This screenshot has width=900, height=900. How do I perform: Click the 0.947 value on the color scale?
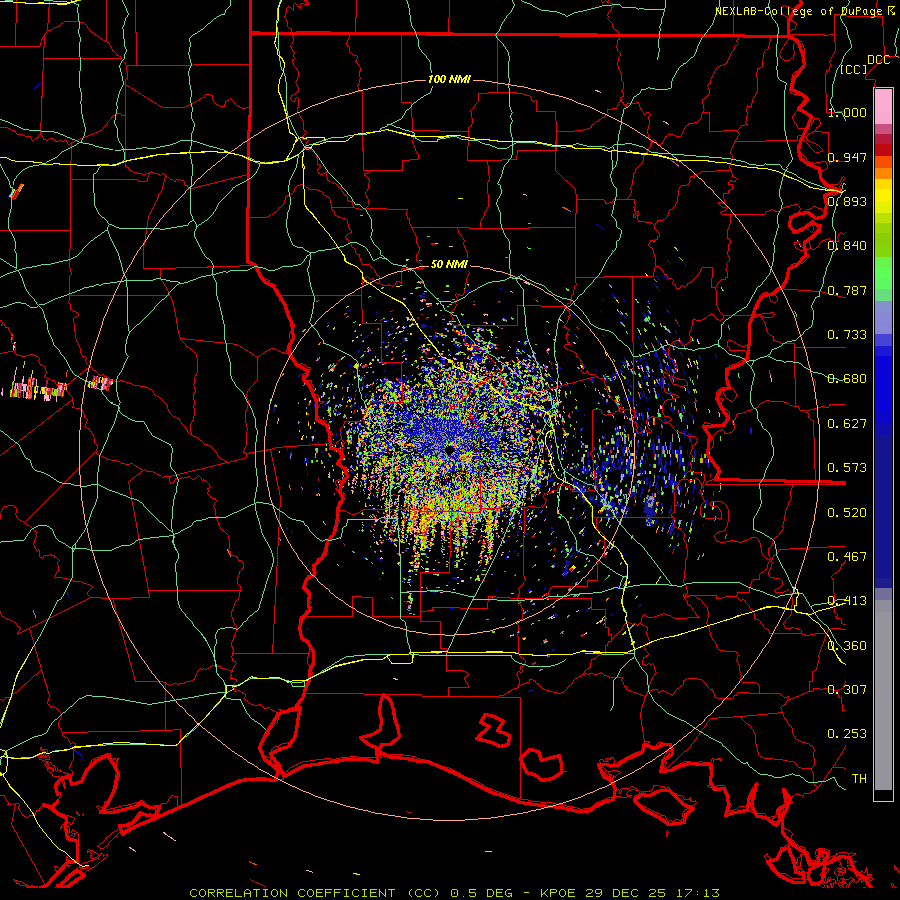(847, 157)
